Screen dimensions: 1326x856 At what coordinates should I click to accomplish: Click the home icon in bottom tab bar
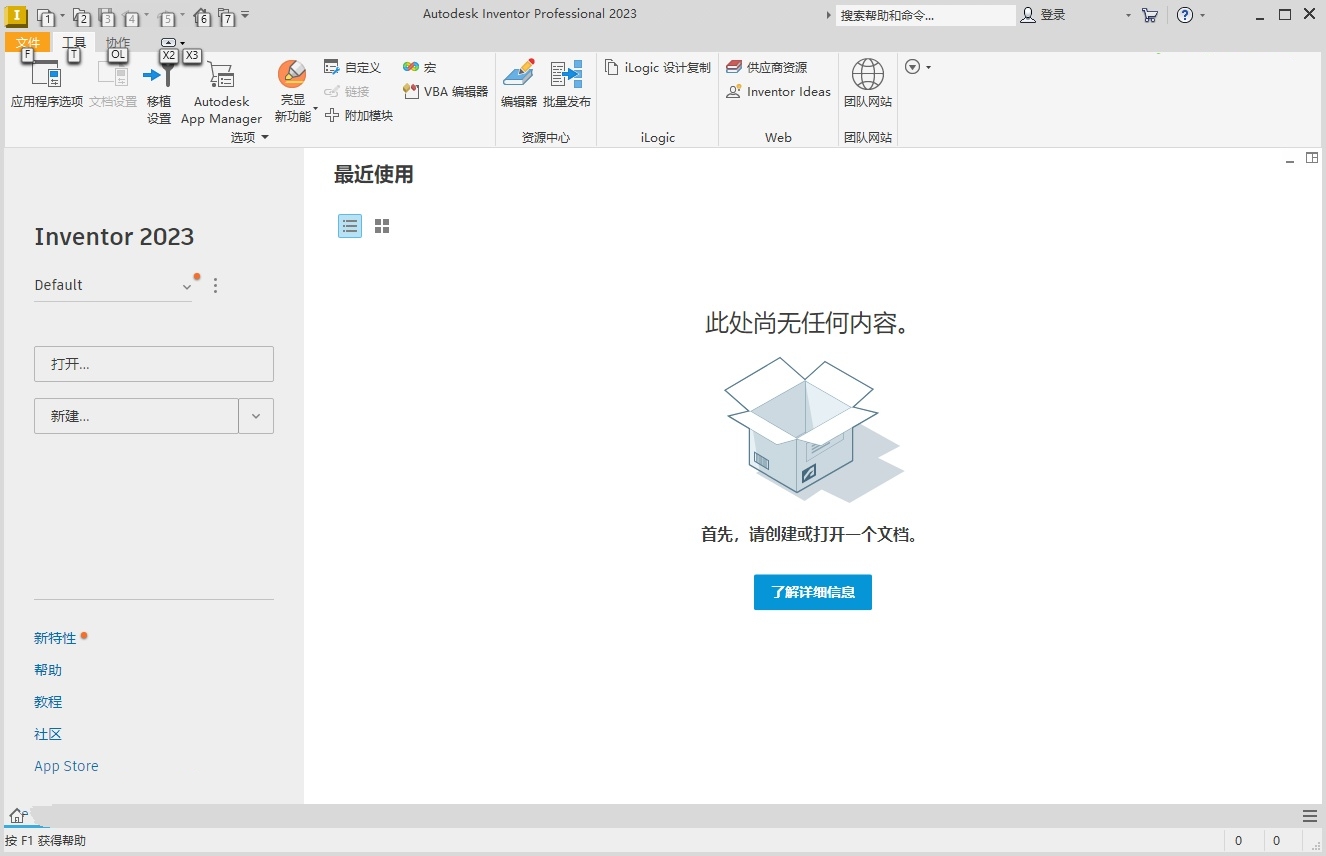[x=17, y=816]
